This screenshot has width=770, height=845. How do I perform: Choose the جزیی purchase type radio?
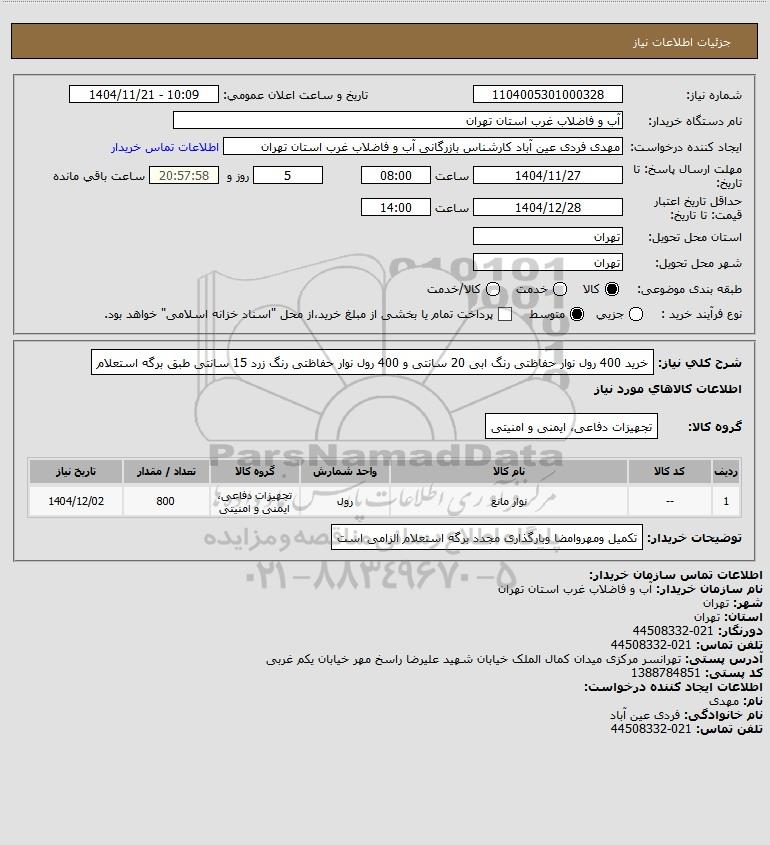(x=636, y=314)
